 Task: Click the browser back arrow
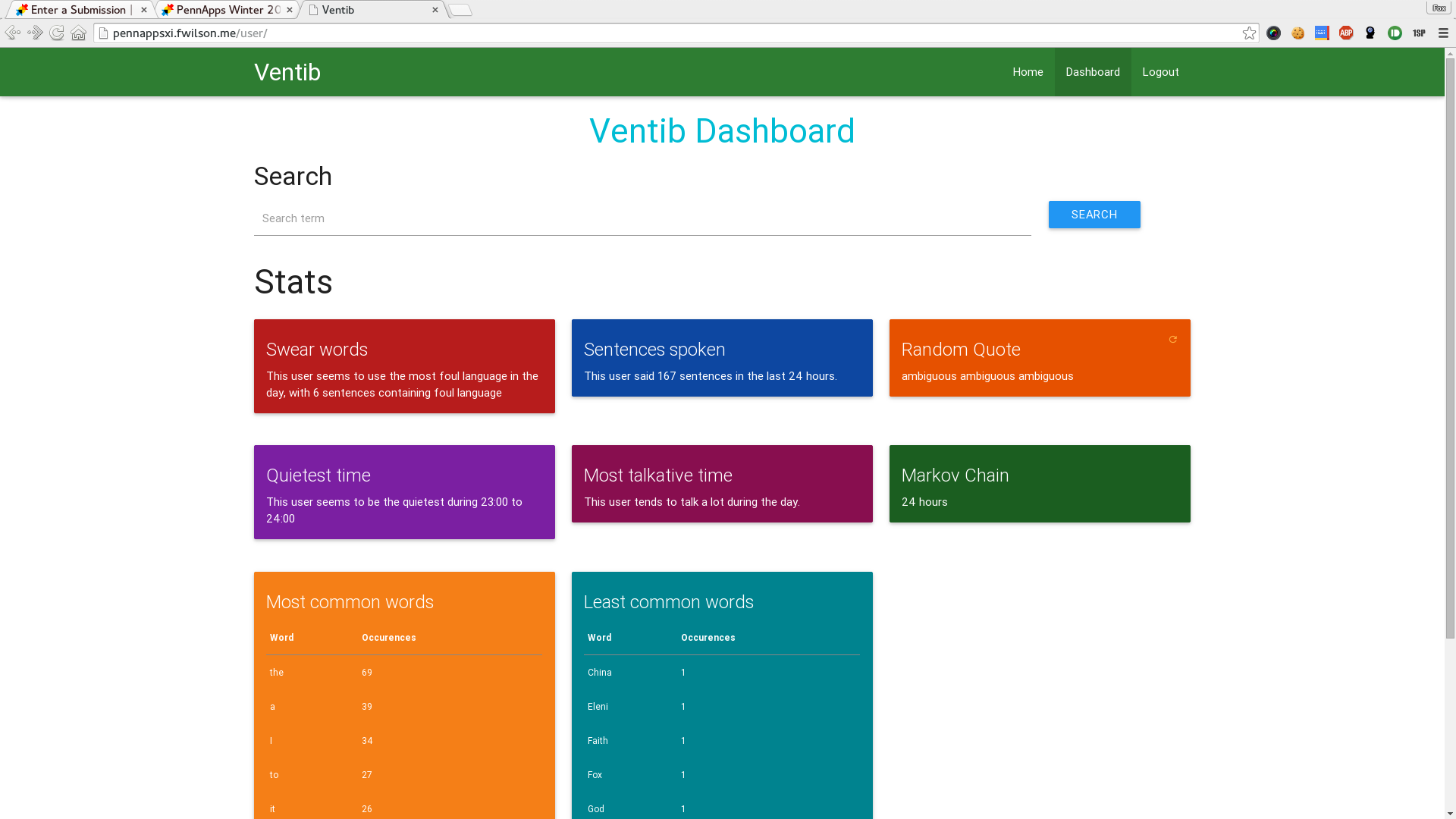(12, 33)
